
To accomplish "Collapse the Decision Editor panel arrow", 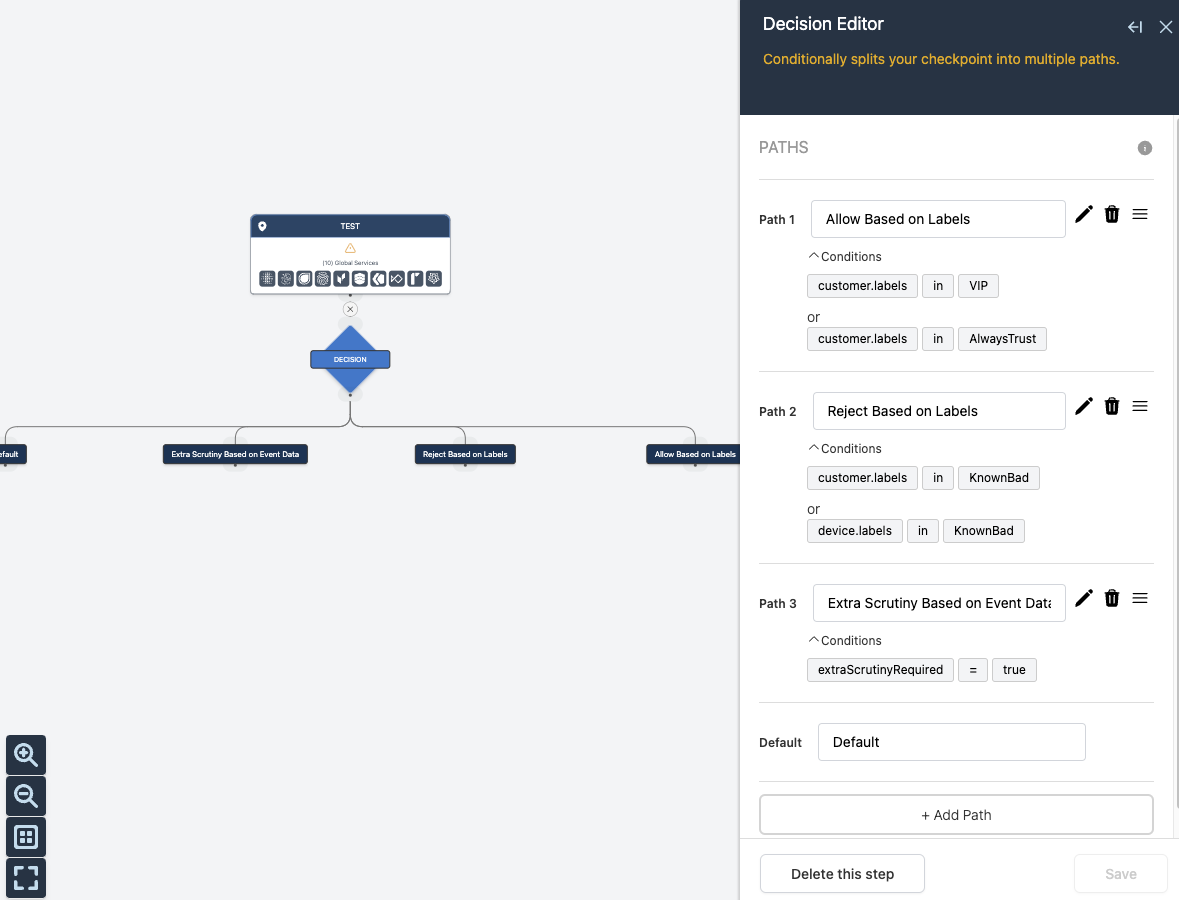I will pyautogui.click(x=1135, y=27).
